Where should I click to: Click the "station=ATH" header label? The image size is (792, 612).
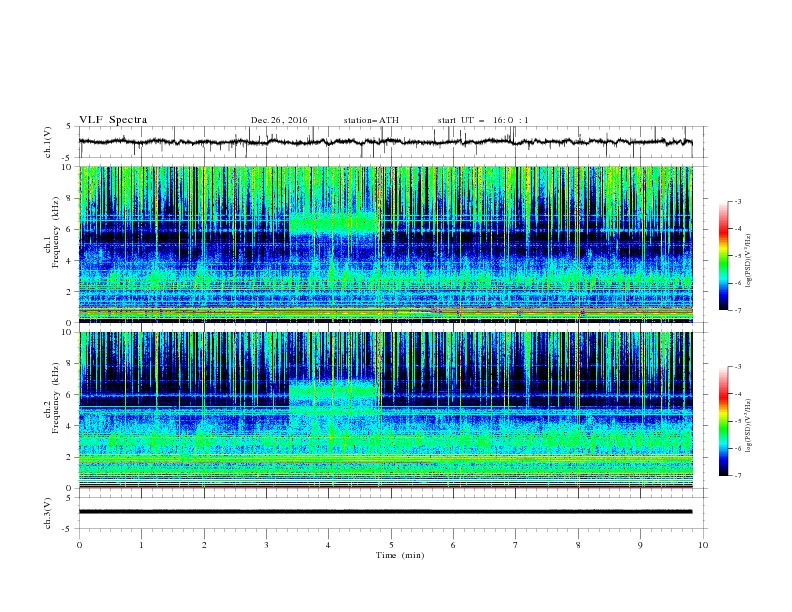(371, 120)
